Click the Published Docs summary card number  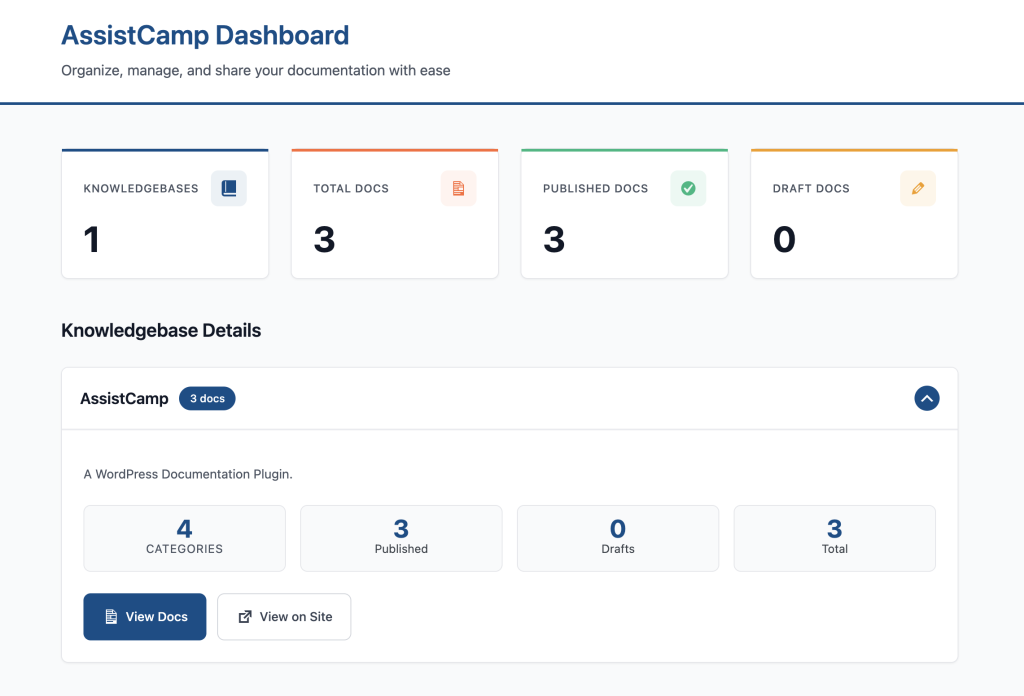554,240
